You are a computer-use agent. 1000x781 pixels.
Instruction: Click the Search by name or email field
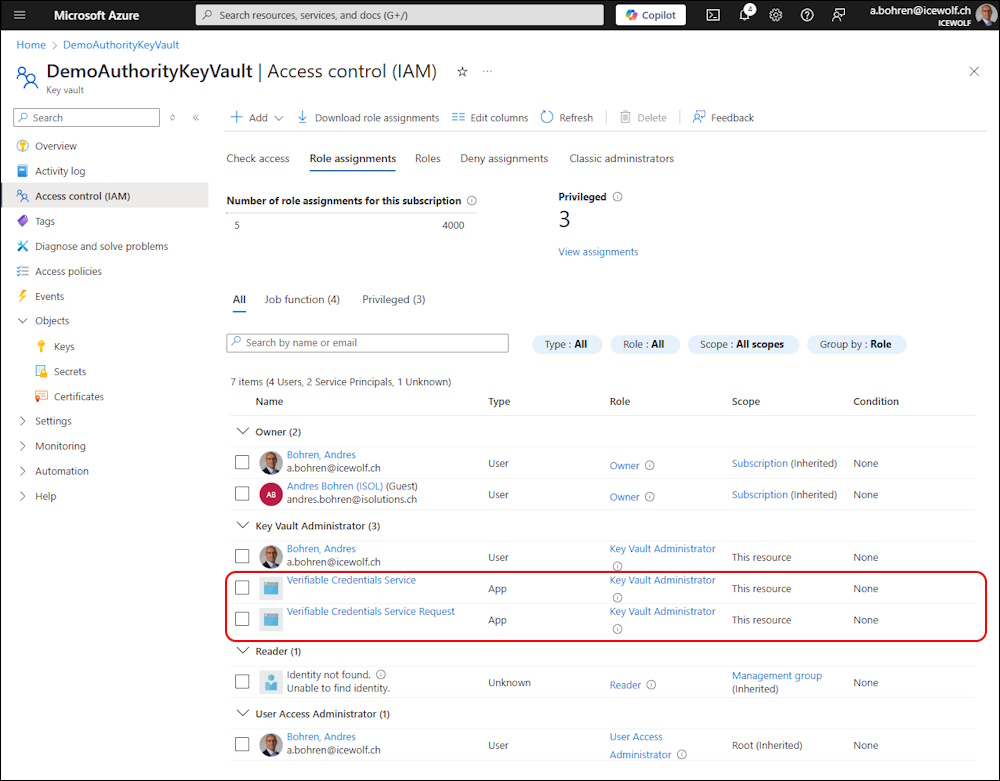coord(367,343)
